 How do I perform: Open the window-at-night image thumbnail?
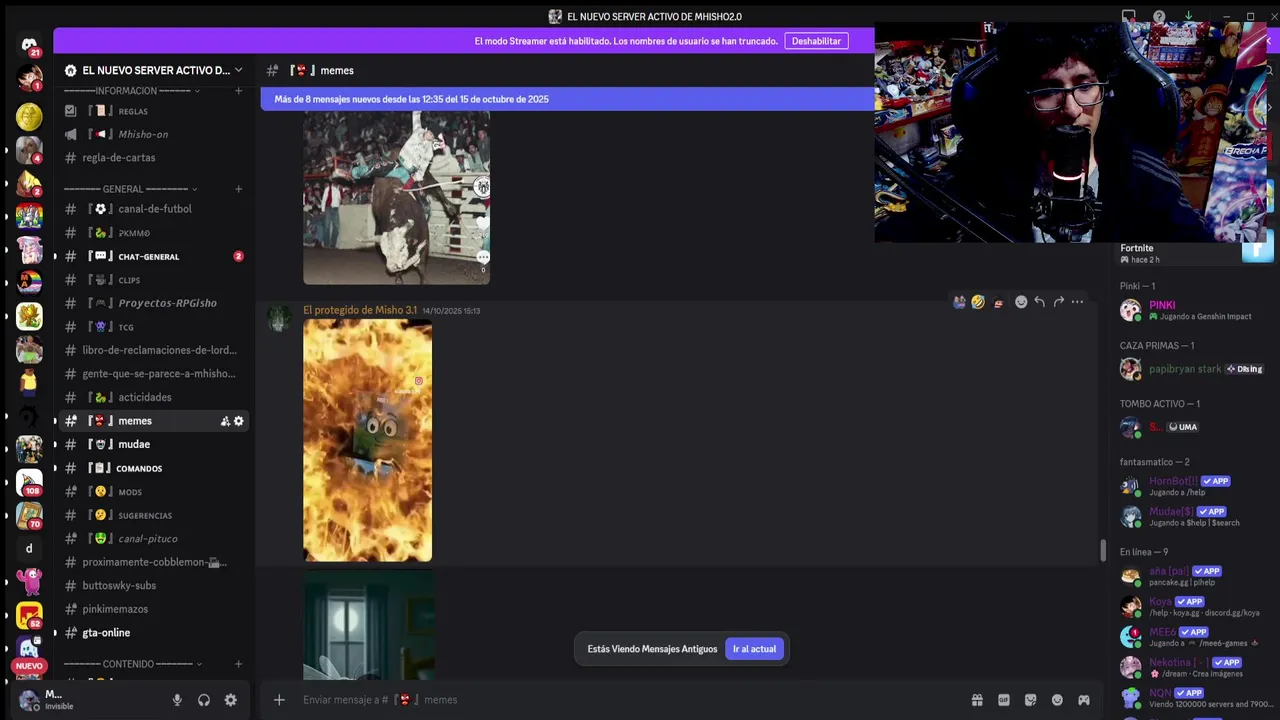click(x=369, y=626)
